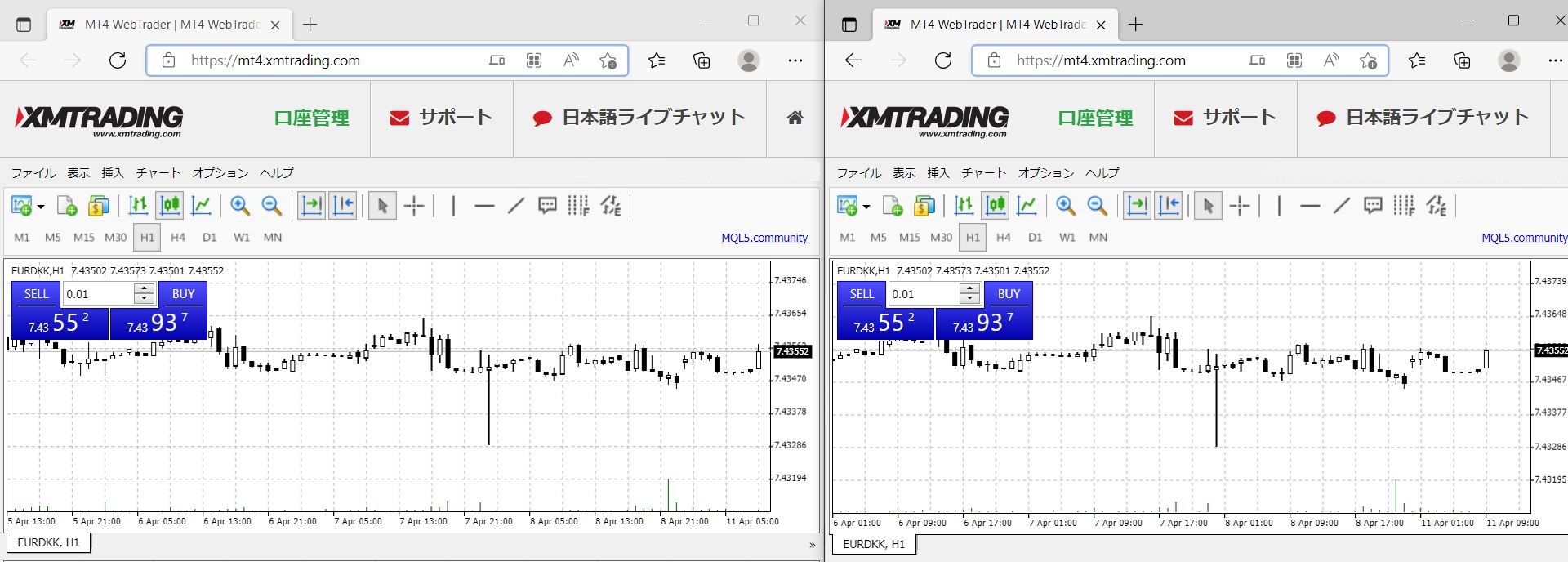Add text label tool in right window
The width and height of the screenshot is (1568, 562).
click(x=1373, y=206)
